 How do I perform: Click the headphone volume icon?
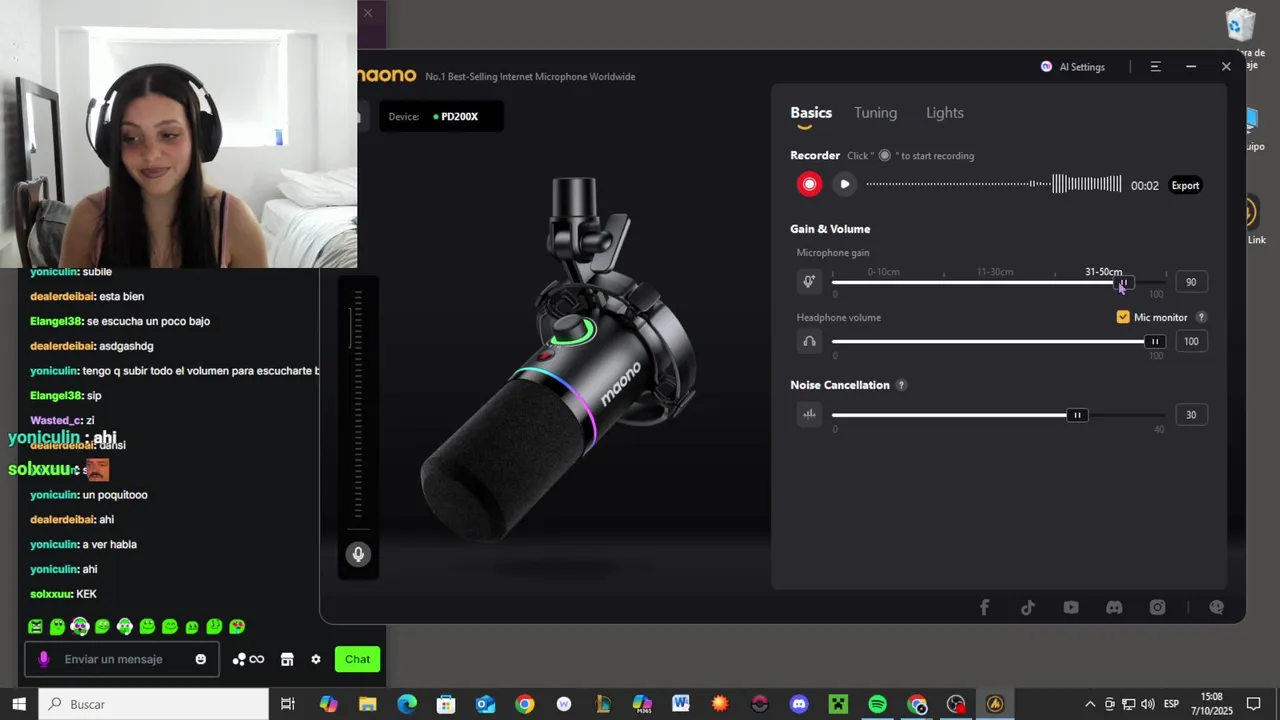[809, 341]
